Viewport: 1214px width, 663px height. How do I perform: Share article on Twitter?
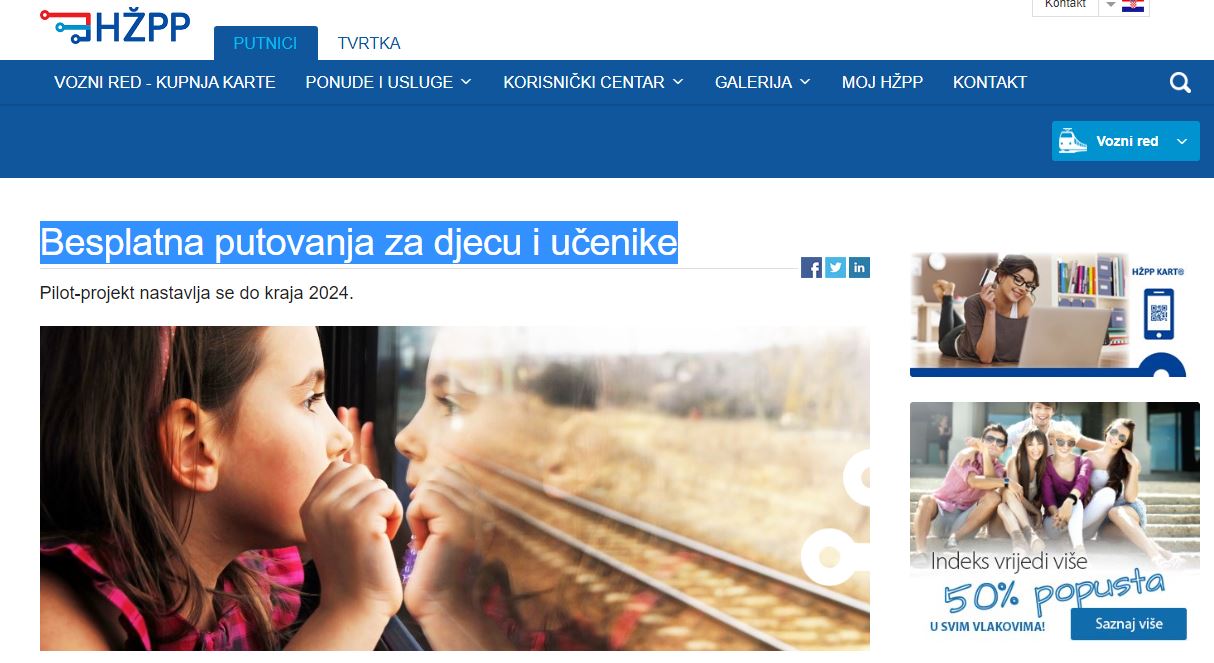(x=835, y=267)
